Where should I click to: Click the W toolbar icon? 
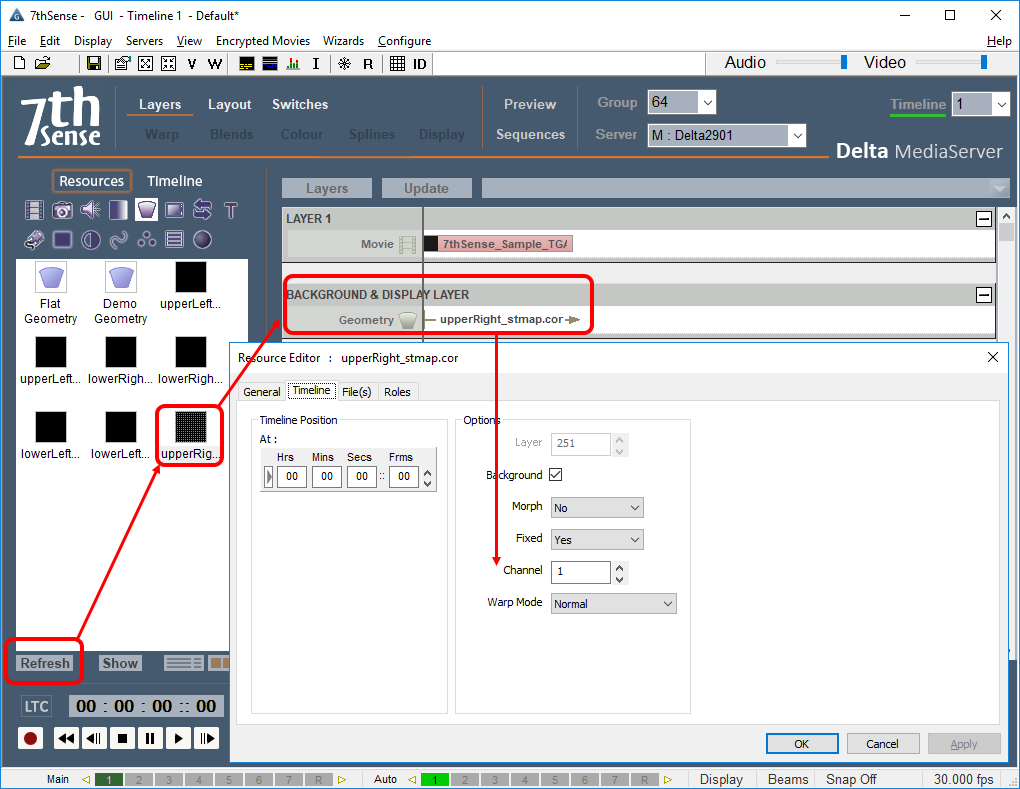point(215,64)
